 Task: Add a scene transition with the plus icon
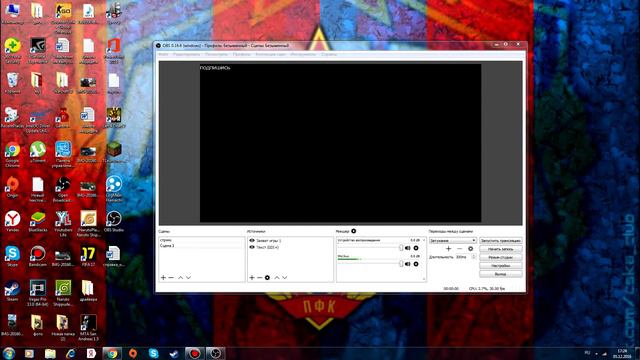(449, 249)
